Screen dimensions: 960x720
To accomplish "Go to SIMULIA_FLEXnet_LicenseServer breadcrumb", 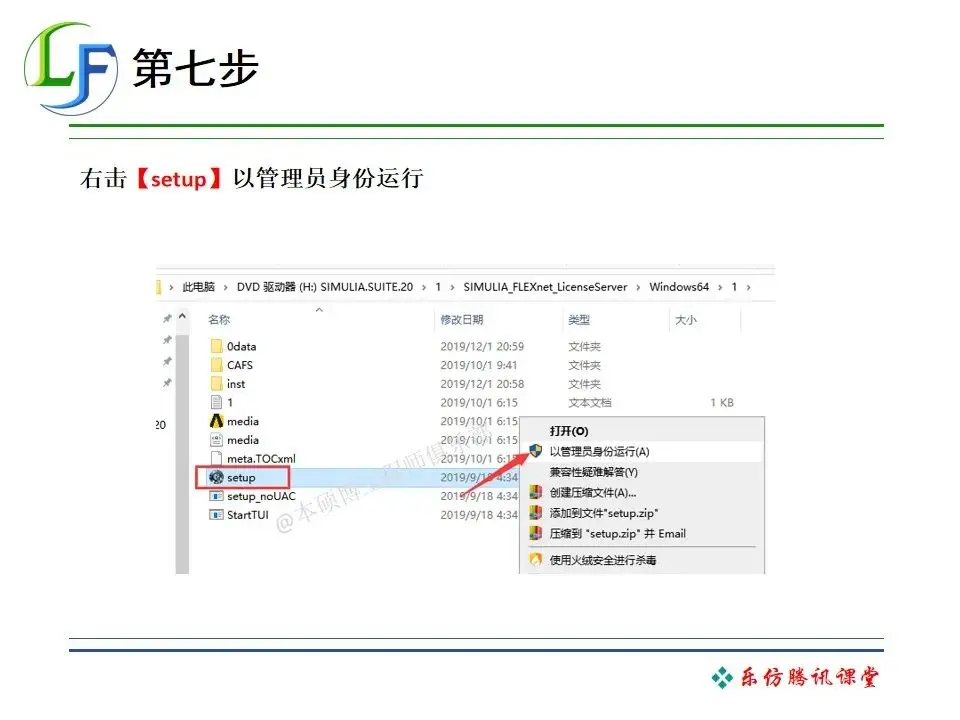I will 545,287.
